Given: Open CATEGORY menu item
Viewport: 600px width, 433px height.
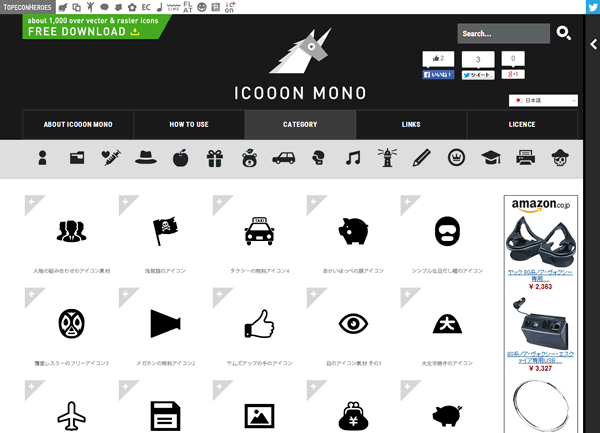Looking at the screenshot, I should click(300, 124).
